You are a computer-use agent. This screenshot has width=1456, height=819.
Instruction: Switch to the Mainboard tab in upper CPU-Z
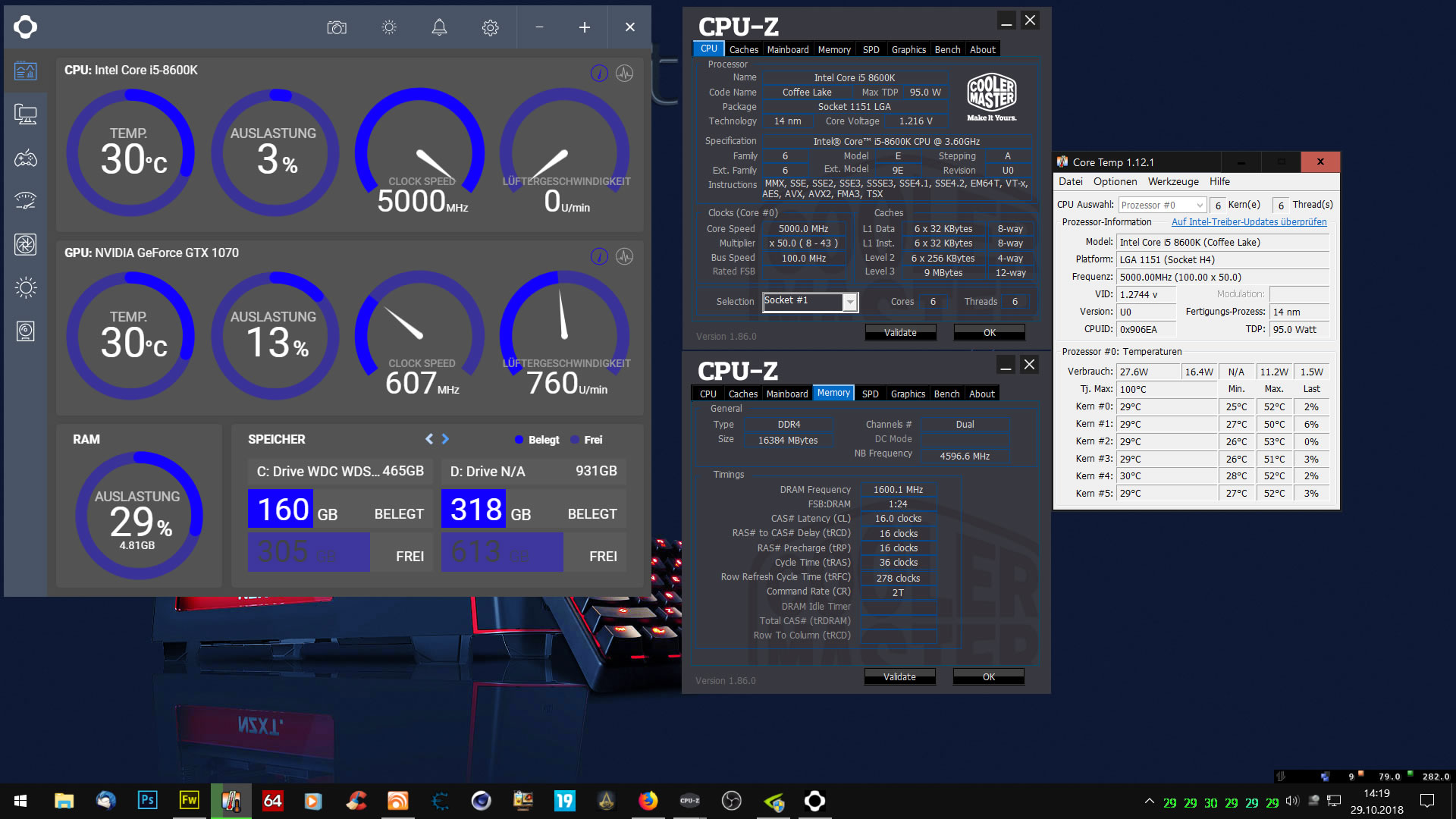[x=787, y=49]
